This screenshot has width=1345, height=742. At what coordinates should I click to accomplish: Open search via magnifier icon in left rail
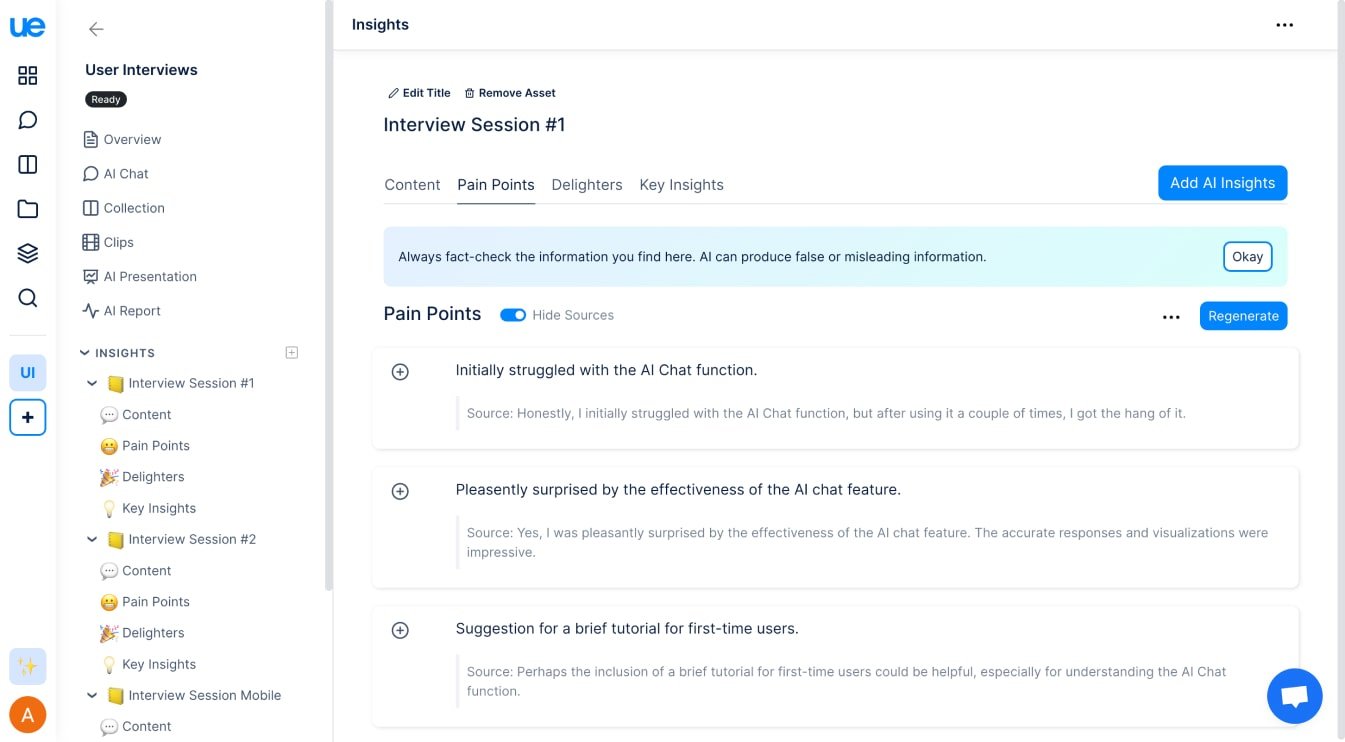coord(28,298)
